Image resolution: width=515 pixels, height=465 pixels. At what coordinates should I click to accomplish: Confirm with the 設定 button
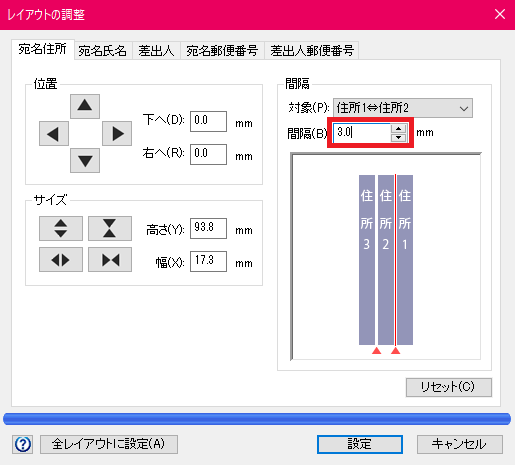(x=360, y=444)
